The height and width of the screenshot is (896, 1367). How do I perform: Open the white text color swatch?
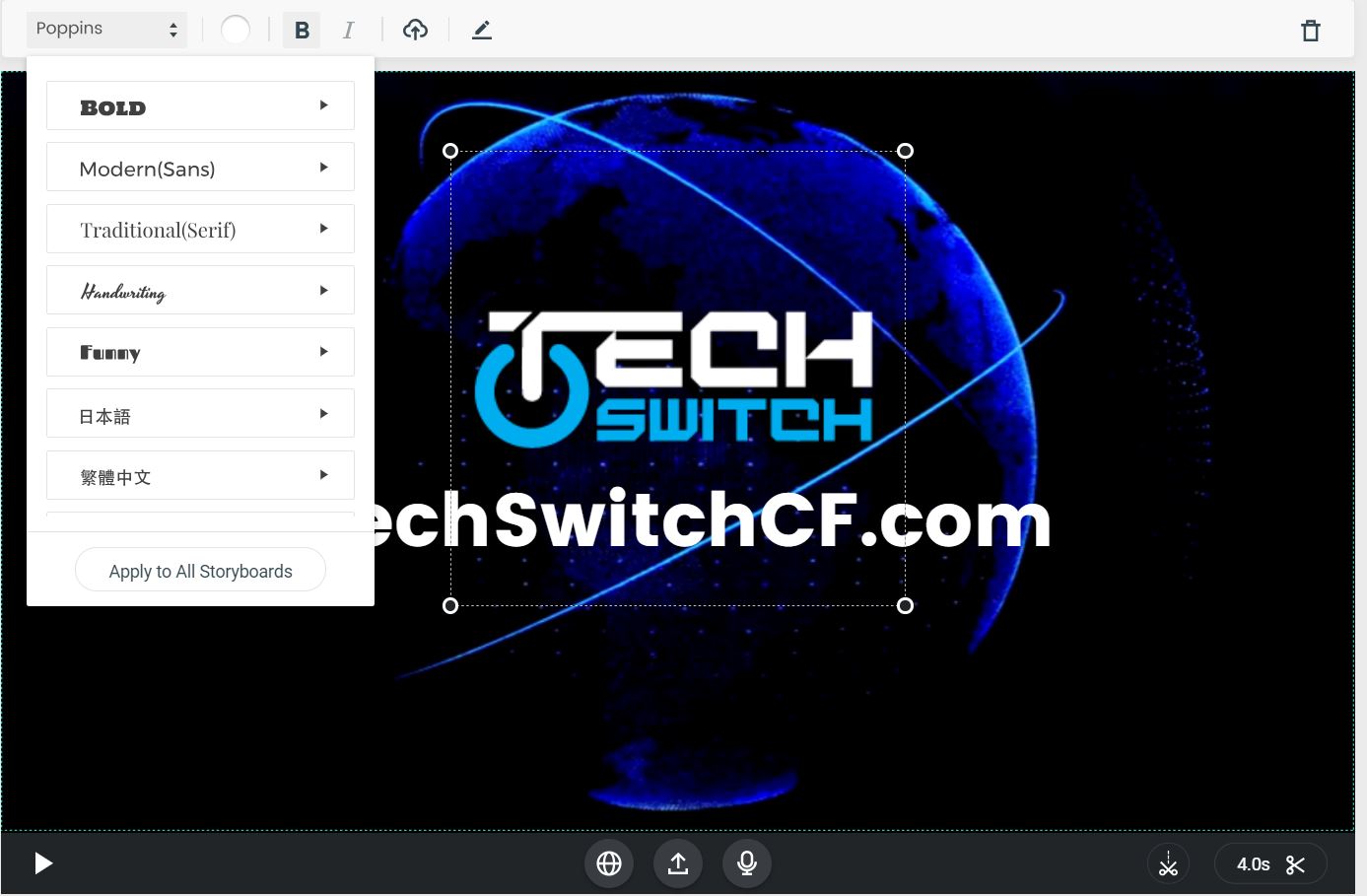[x=236, y=30]
